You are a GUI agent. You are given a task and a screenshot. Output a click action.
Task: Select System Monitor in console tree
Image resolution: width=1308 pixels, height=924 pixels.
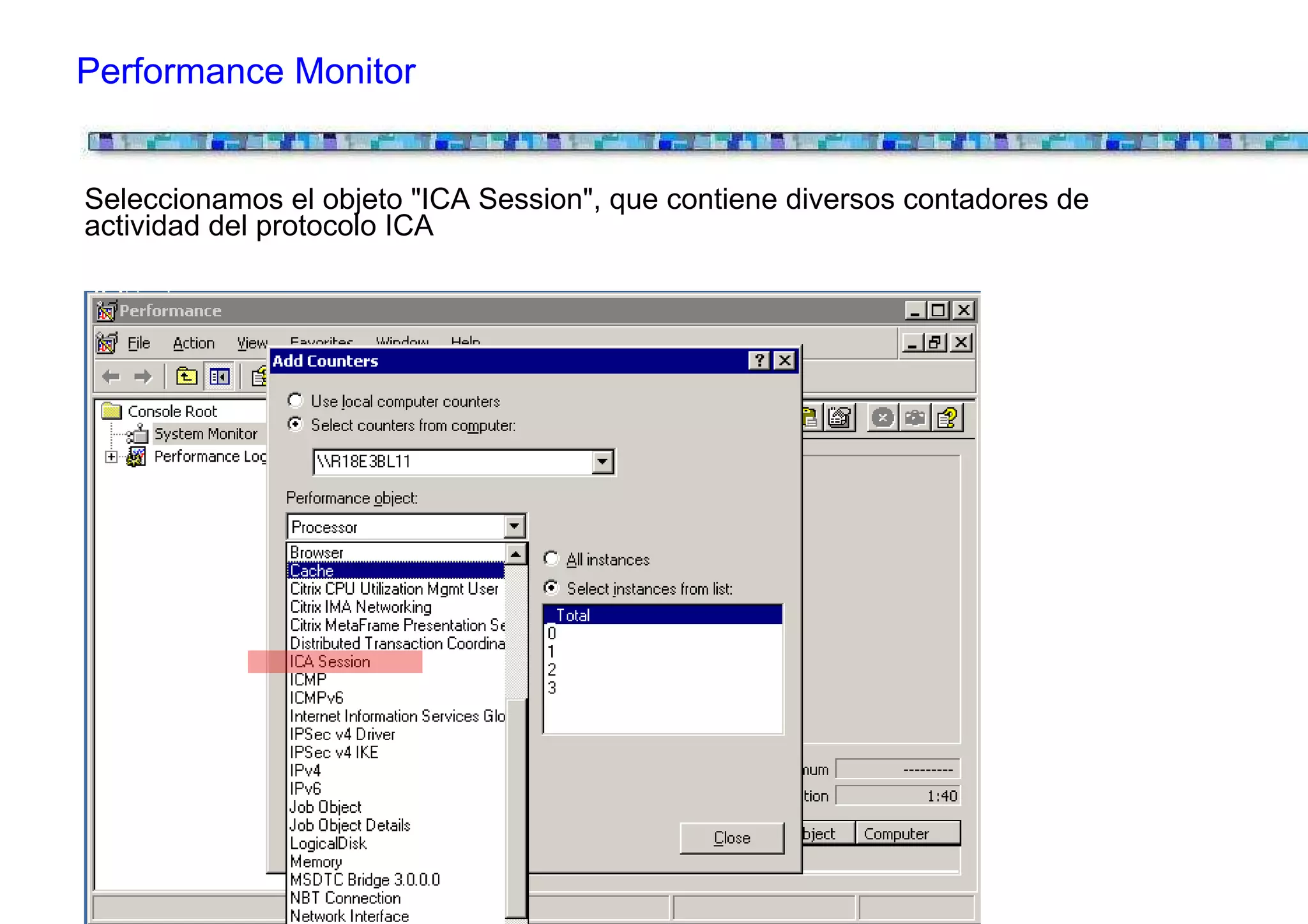click(x=206, y=434)
